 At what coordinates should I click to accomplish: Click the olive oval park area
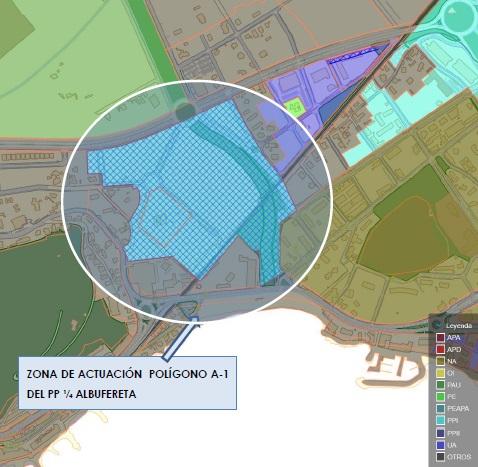point(403,237)
